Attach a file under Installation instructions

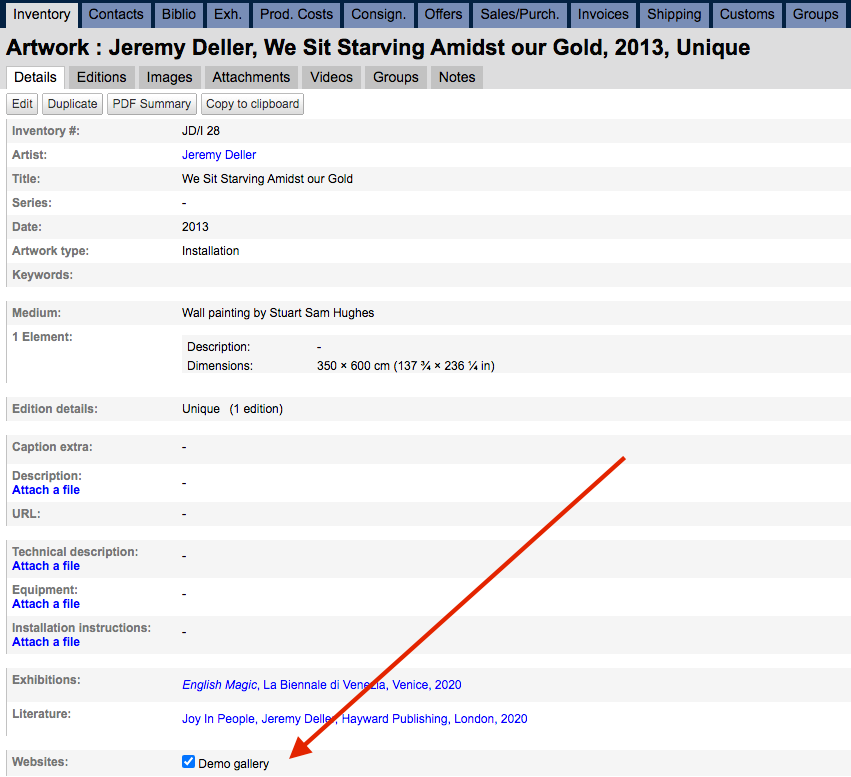(46, 642)
